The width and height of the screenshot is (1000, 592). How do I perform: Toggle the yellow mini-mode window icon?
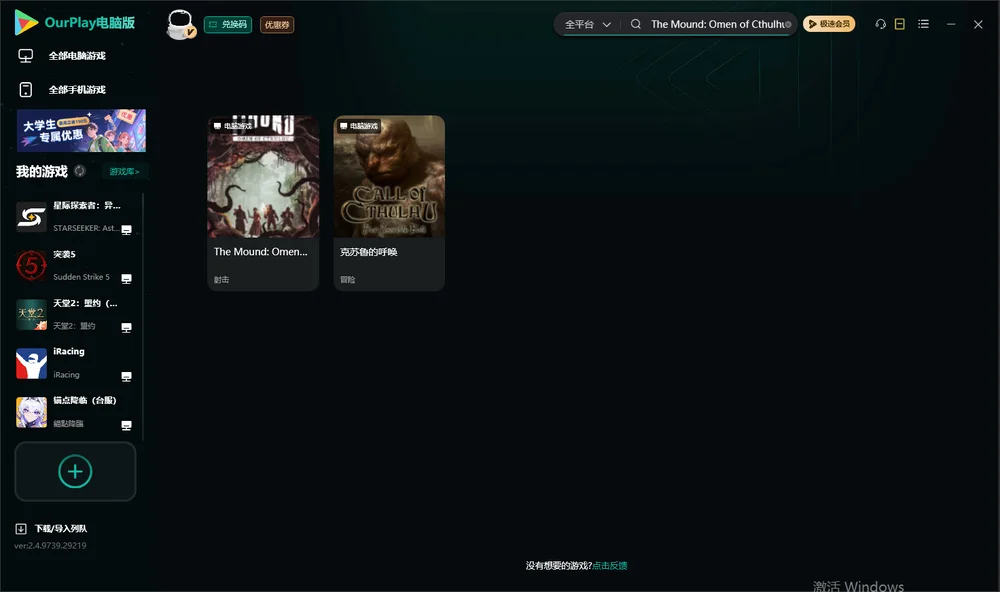coord(900,24)
